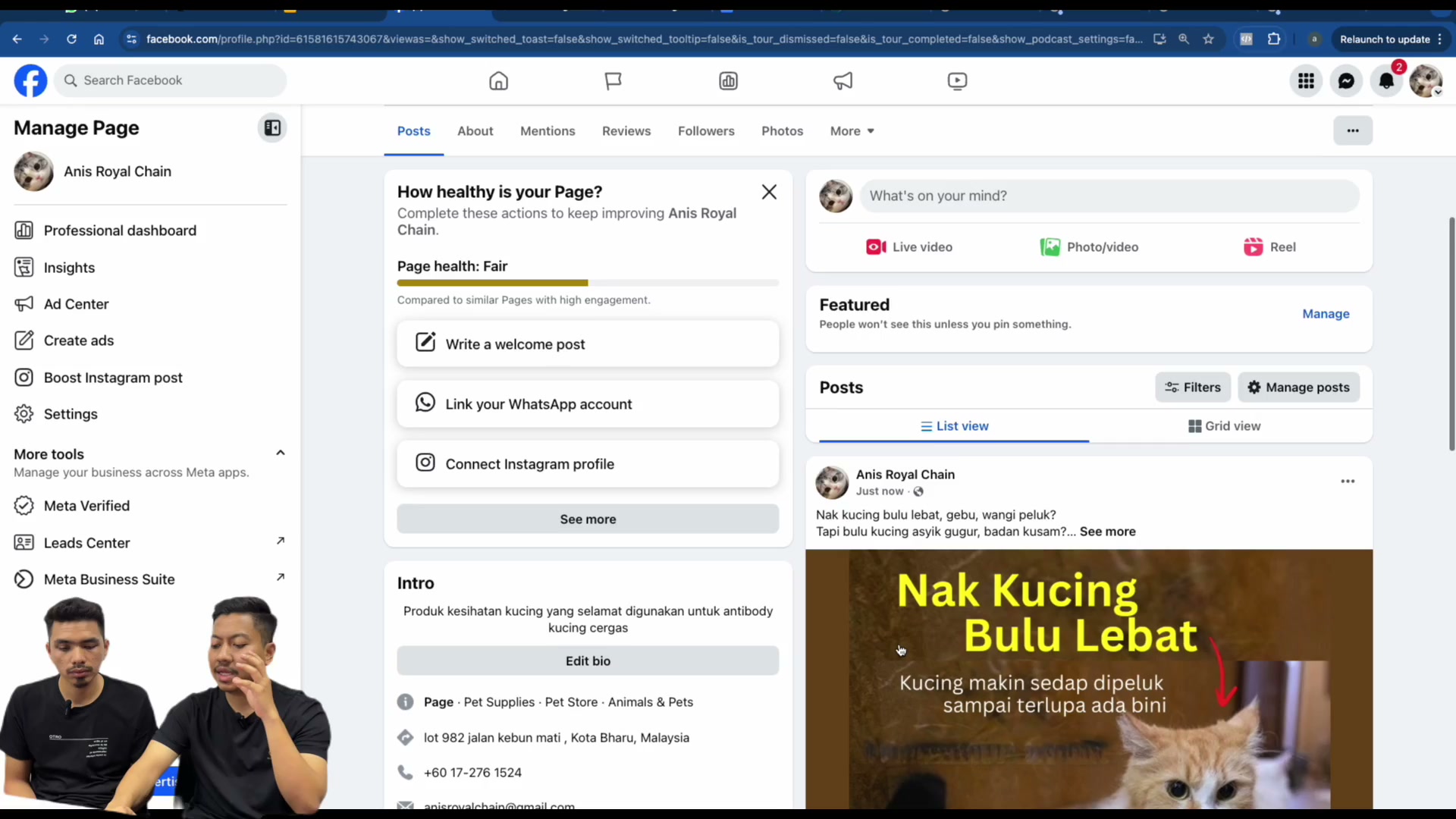Go to Home feed icon
This screenshot has height=819, width=1456.
coord(498,81)
